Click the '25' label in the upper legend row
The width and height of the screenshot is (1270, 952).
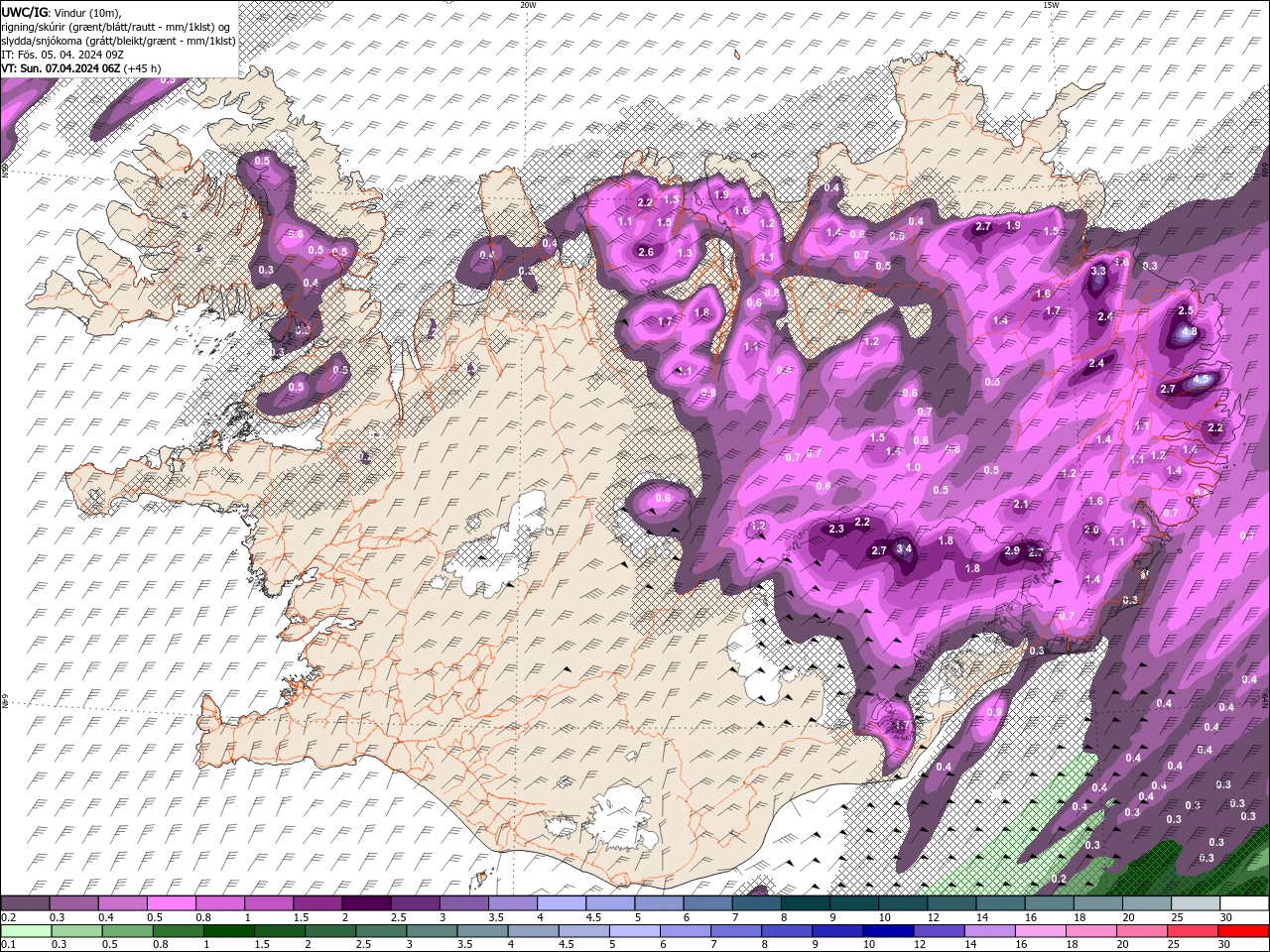(1177, 917)
